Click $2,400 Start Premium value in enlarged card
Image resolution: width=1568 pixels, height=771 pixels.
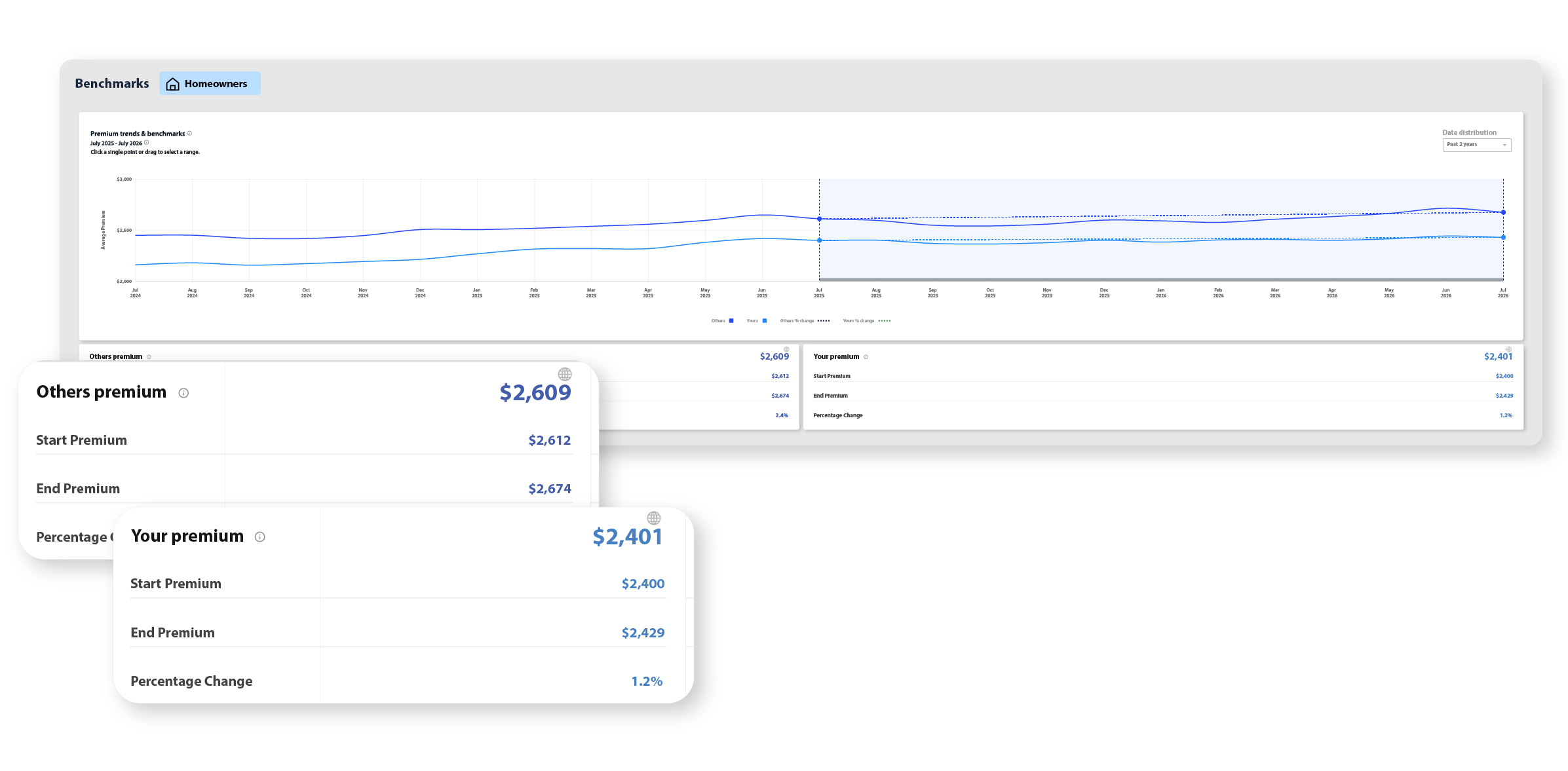[x=643, y=584]
